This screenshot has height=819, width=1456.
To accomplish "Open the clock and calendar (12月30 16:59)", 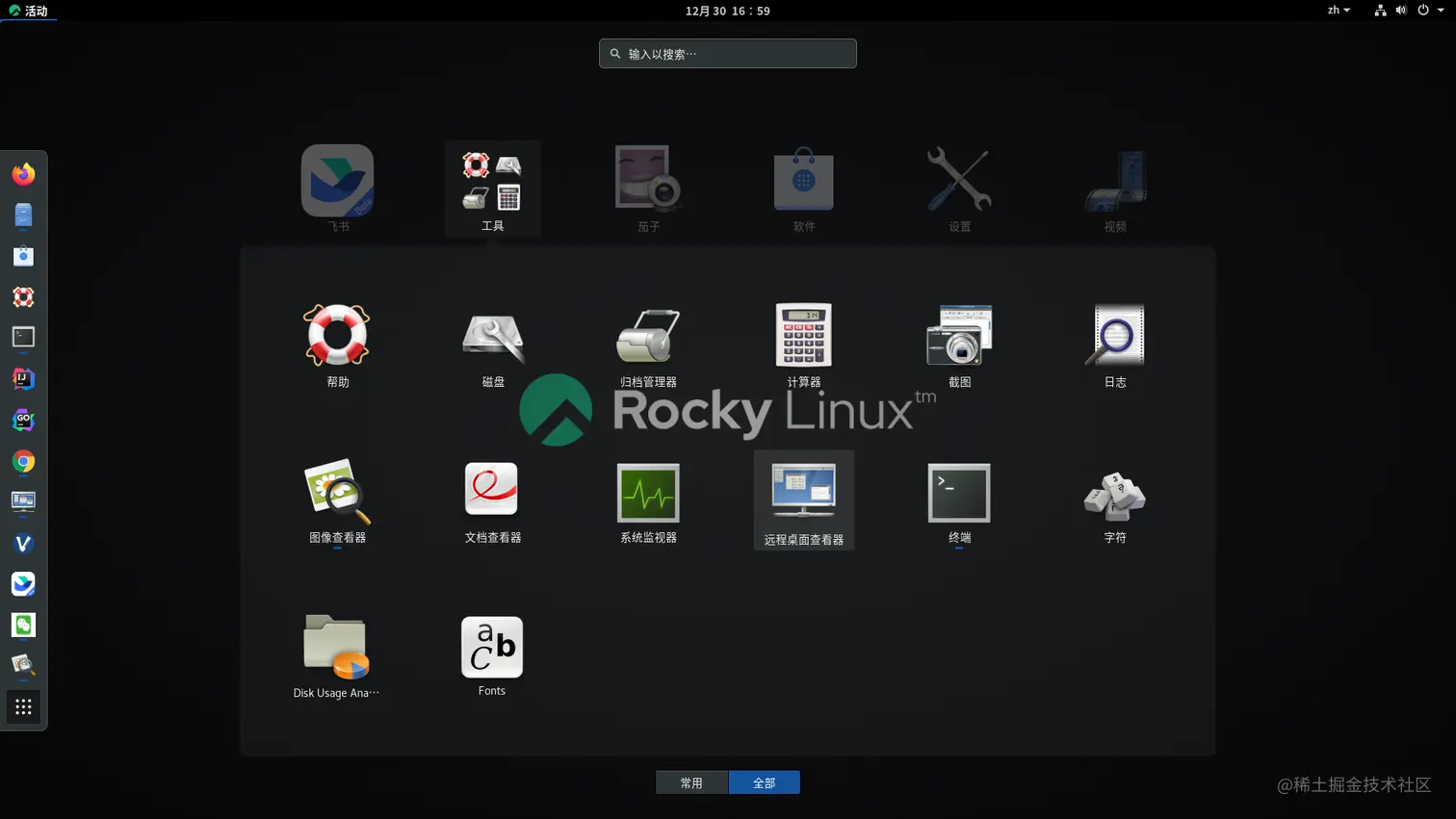I will tap(728, 11).
